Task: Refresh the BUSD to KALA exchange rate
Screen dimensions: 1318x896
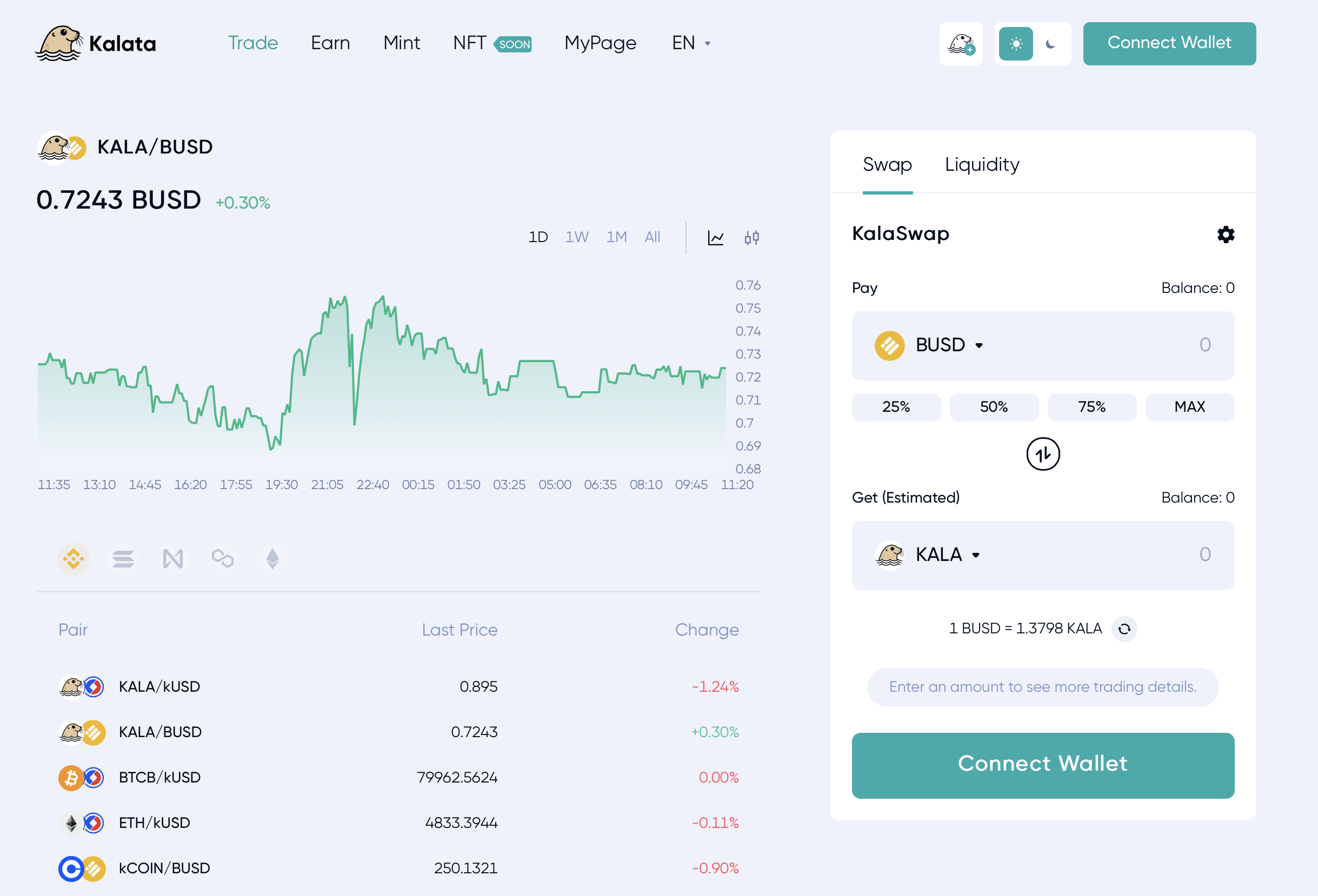Action: (x=1124, y=628)
